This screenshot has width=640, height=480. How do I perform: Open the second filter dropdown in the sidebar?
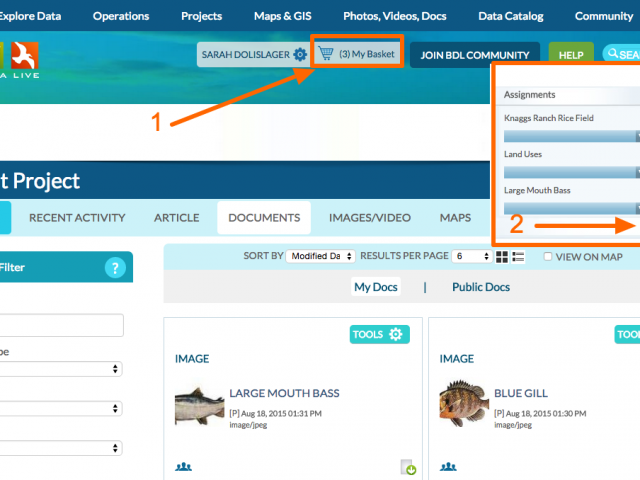pyautogui.click(x=60, y=409)
